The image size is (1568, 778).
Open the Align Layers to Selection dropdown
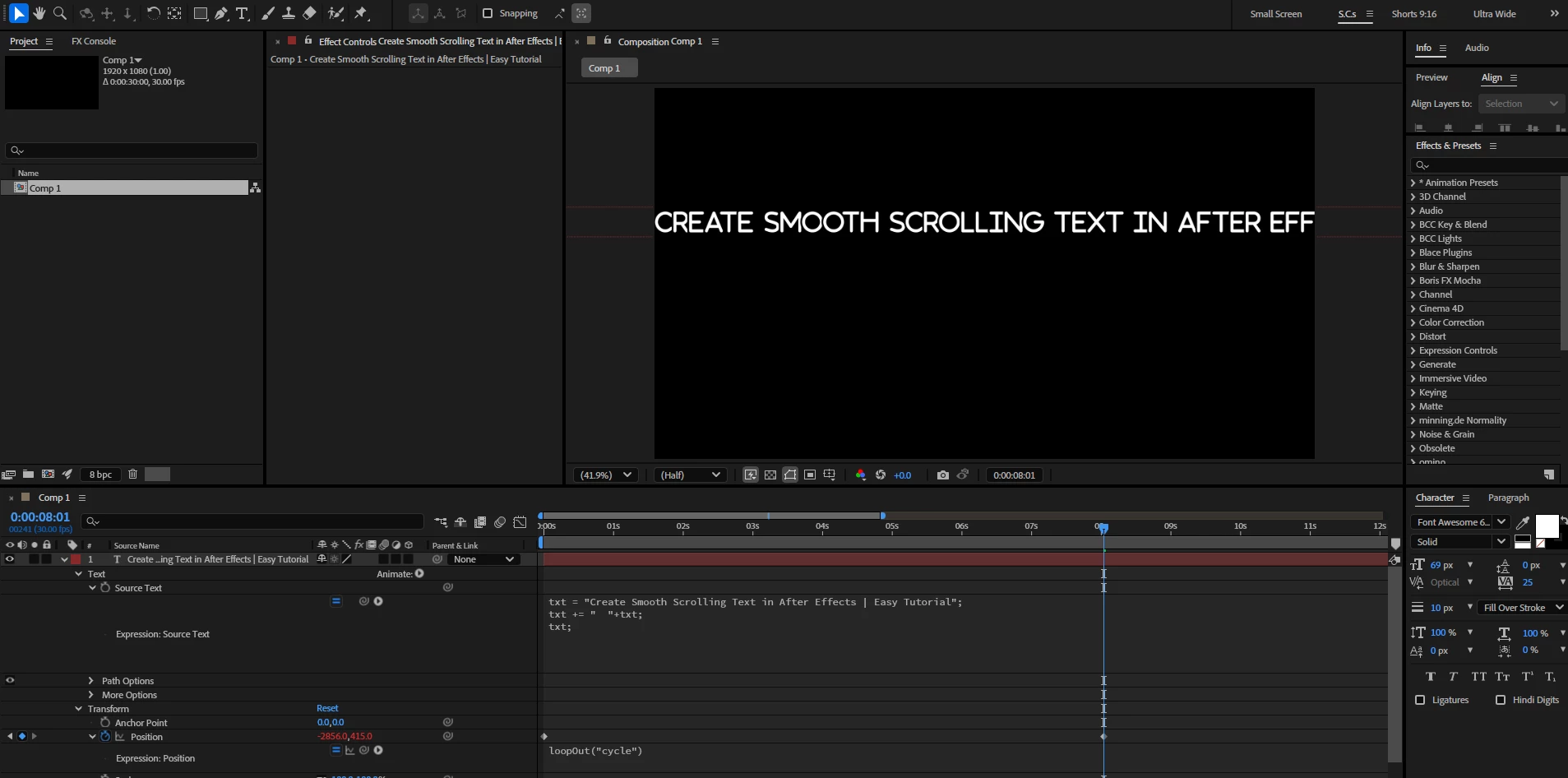(1520, 104)
